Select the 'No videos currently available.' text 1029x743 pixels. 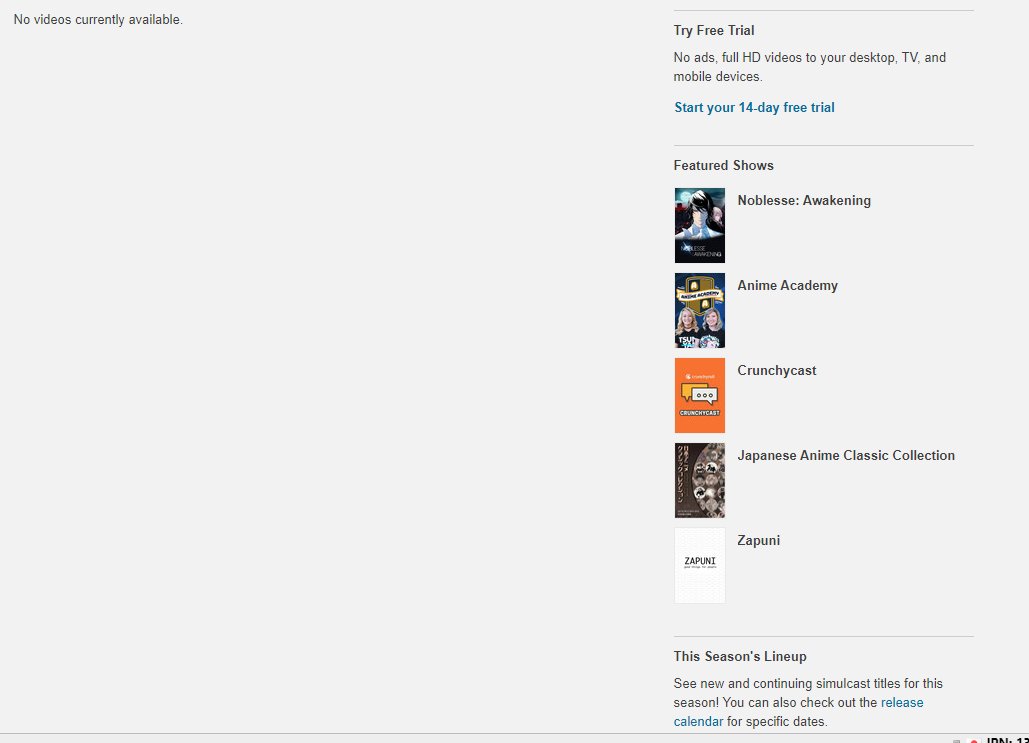(x=98, y=20)
